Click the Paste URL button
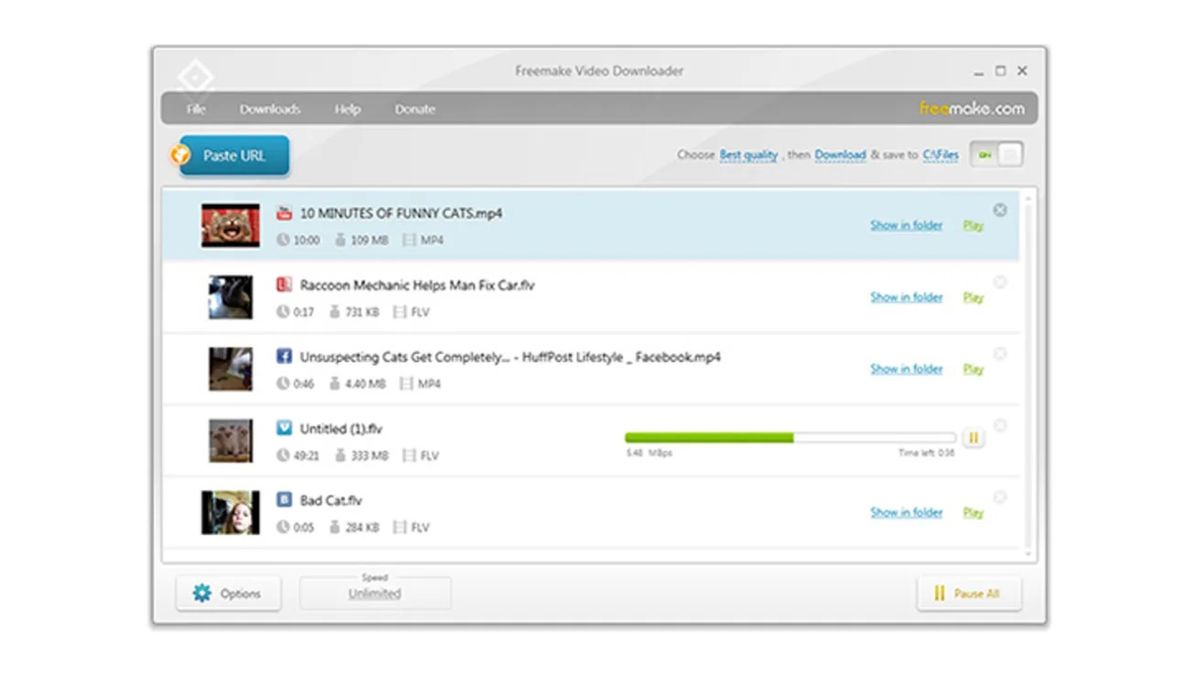Viewport: 1200px width, 675px height. tap(233, 156)
